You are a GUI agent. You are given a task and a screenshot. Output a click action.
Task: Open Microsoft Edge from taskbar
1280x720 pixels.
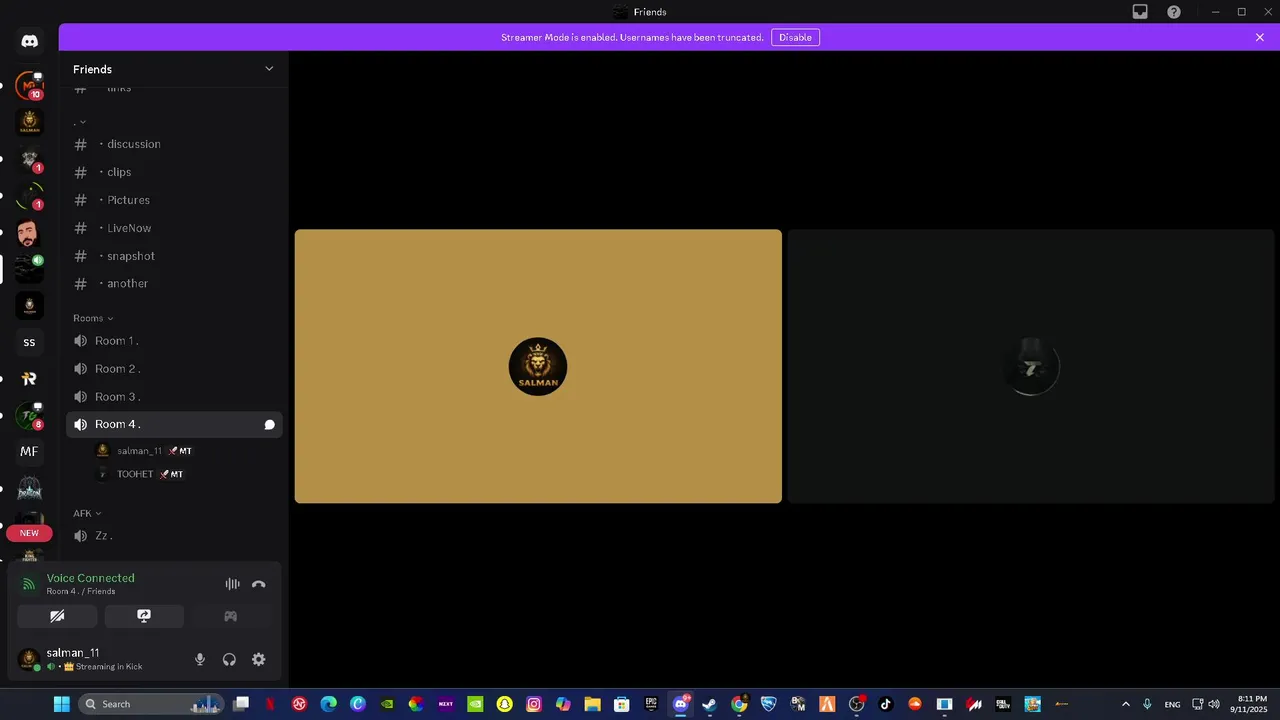328,704
